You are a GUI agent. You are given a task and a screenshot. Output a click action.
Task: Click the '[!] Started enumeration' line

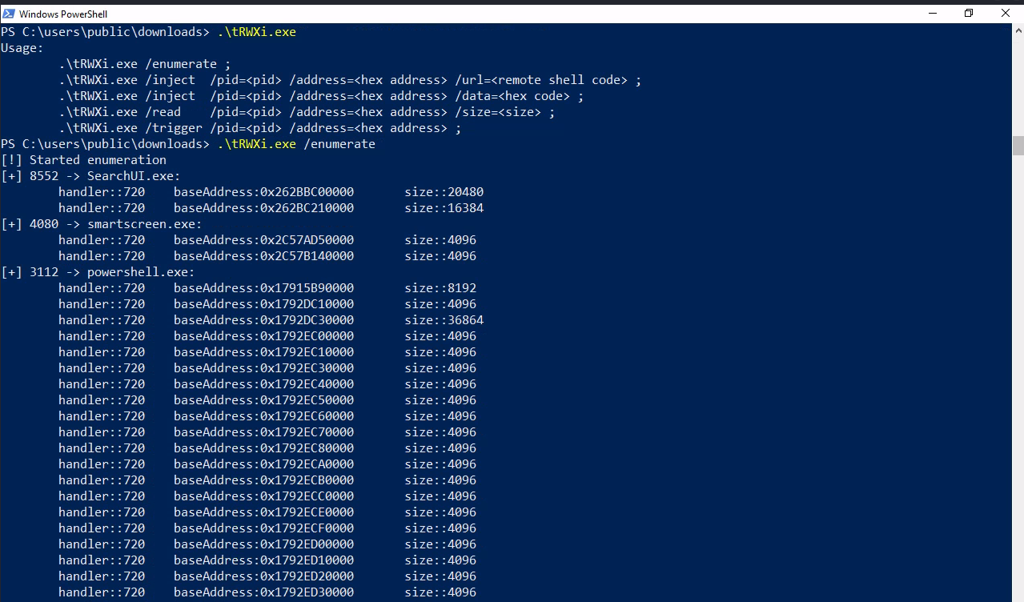click(84, 160)
